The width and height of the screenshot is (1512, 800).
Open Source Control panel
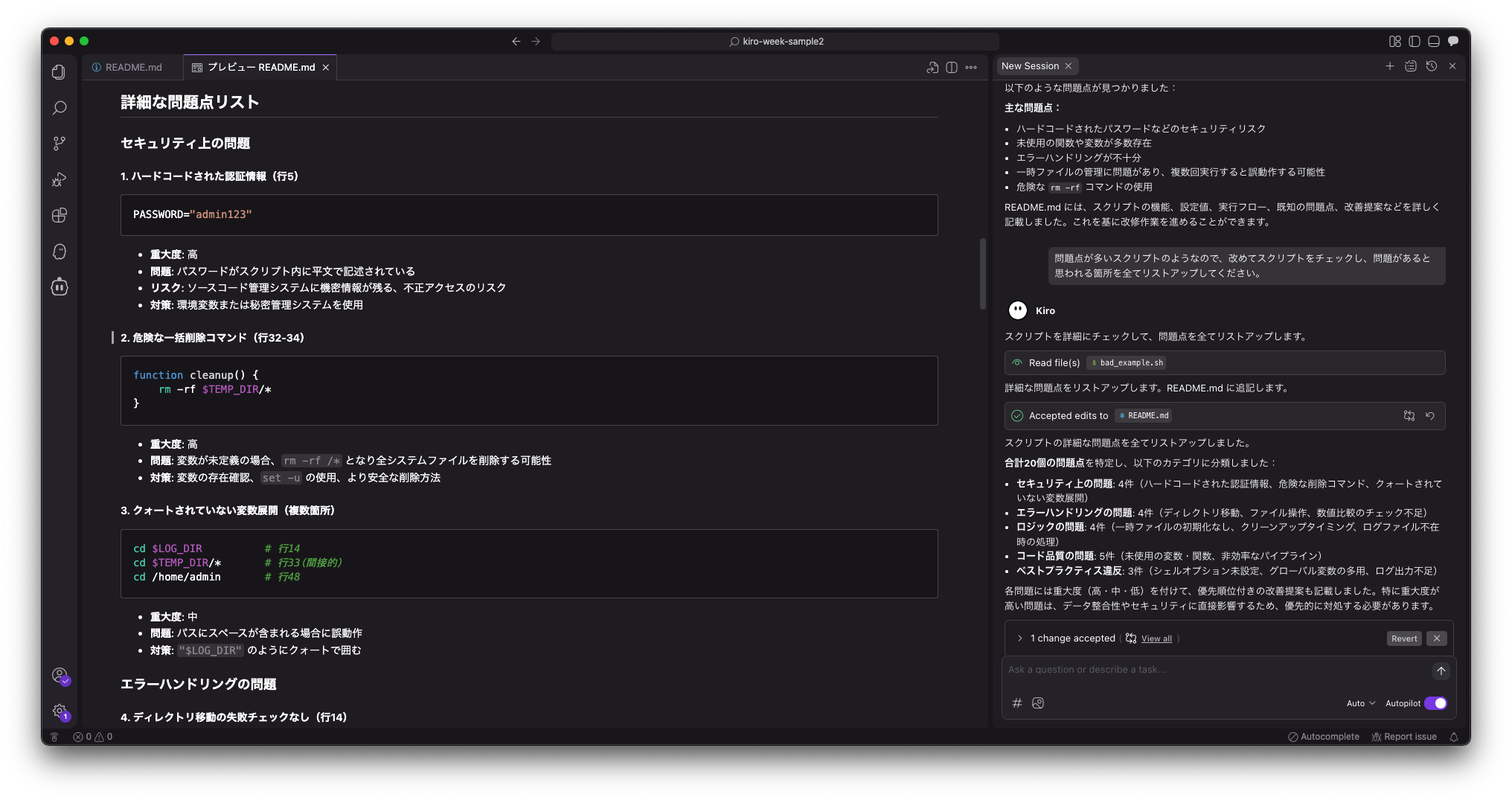[60, 144]
